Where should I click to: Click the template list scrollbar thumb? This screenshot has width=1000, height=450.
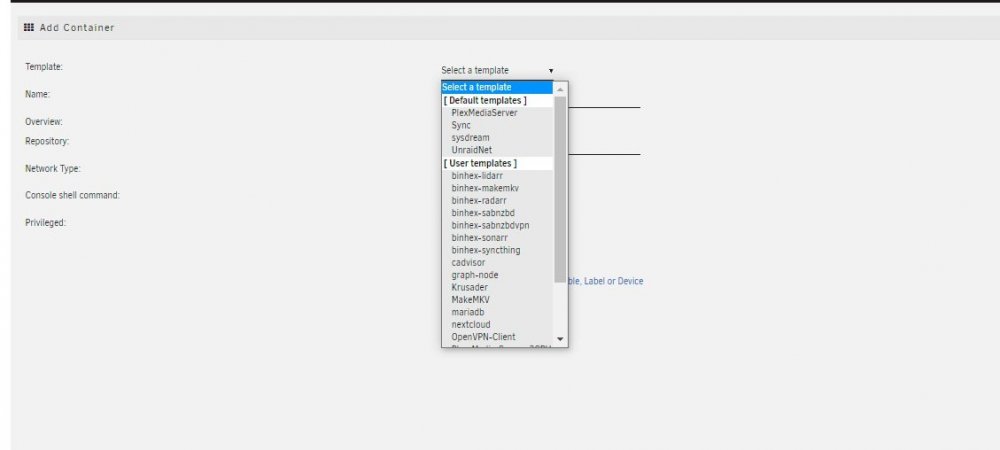pyautogui.click(x=561, y=189)
